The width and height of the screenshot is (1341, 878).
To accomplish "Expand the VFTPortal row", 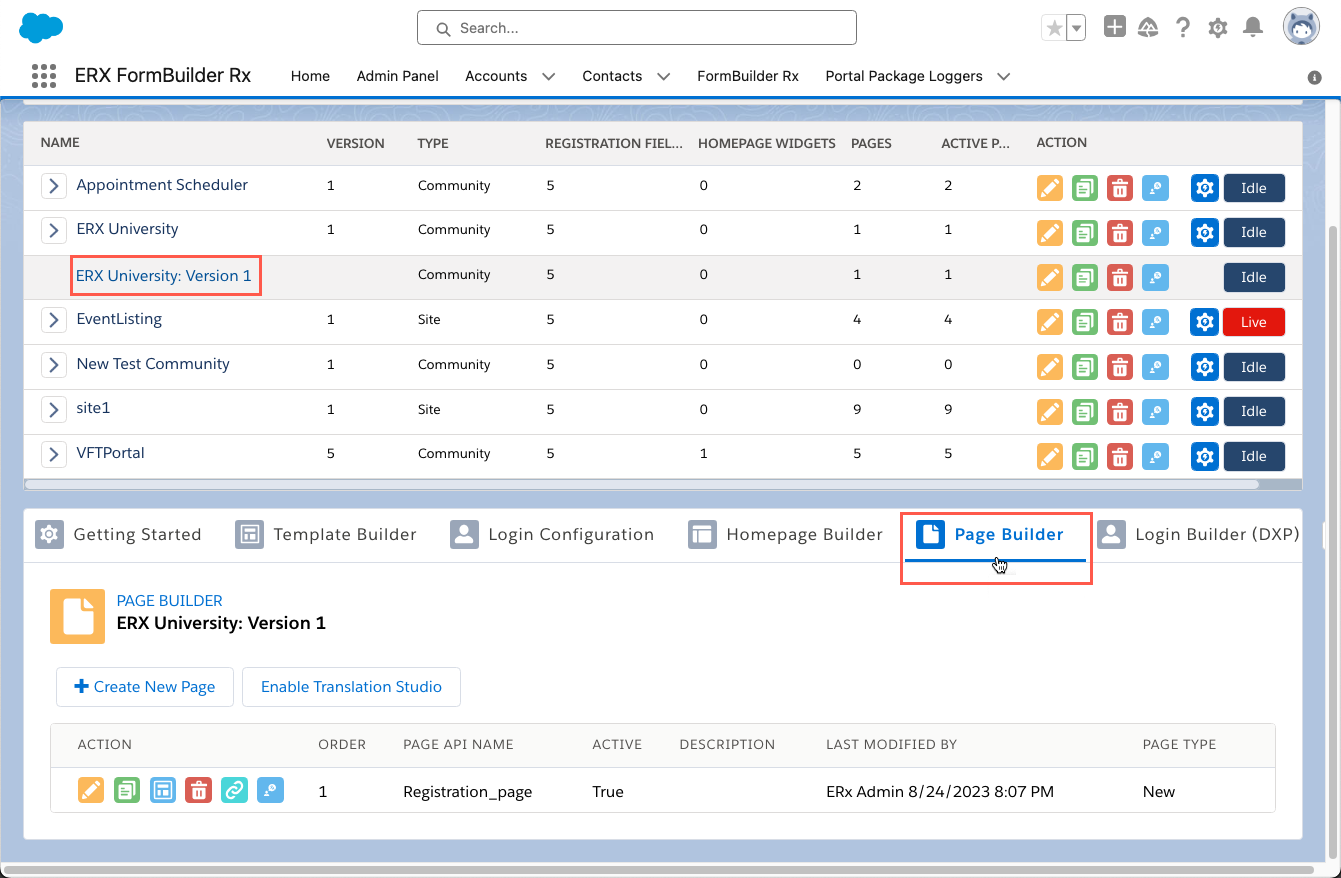I will click(x=54, y=454).
